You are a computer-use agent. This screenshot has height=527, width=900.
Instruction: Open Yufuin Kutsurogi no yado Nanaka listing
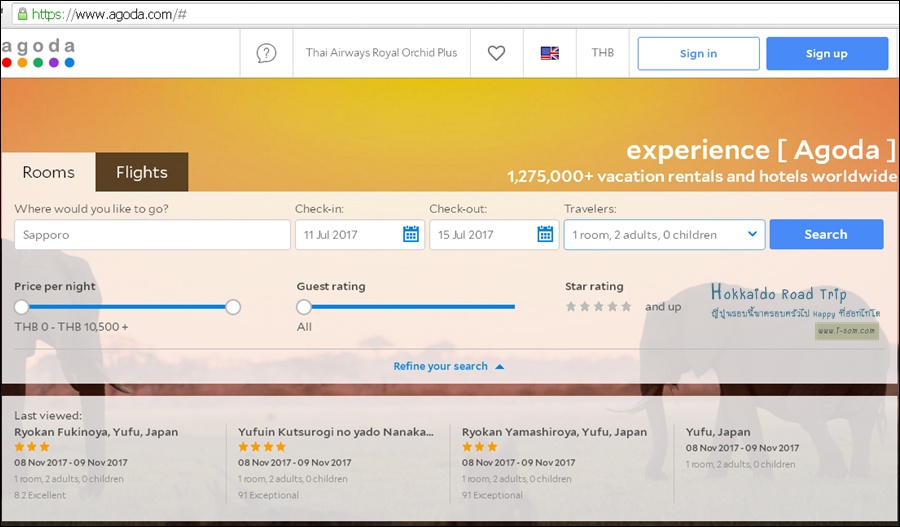pos(336,432)
